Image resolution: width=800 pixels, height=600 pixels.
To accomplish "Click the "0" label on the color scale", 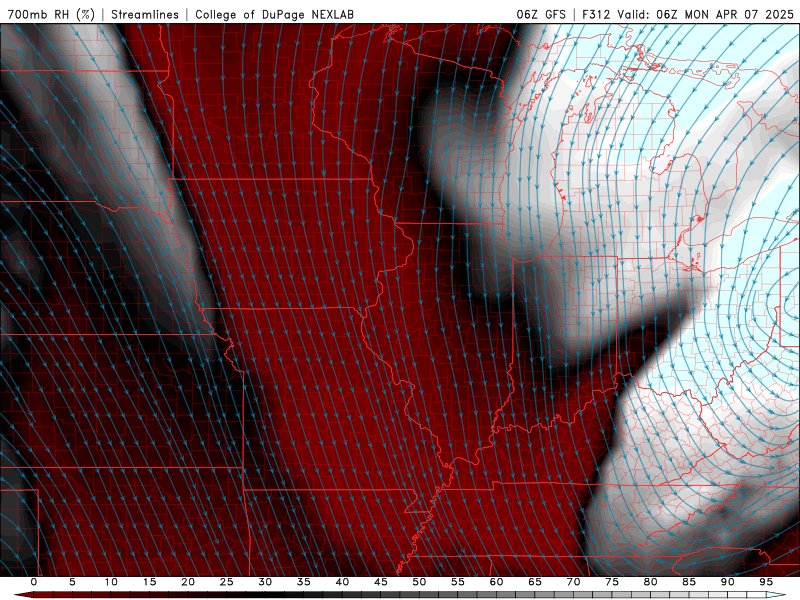I will [34, 582].
